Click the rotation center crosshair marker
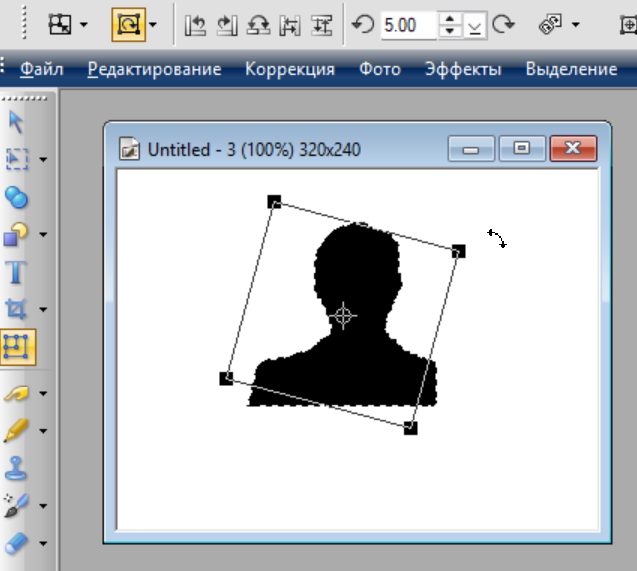The height and width of the screenshot is (571, 637). pyautogui.click(x=343, y=316)
